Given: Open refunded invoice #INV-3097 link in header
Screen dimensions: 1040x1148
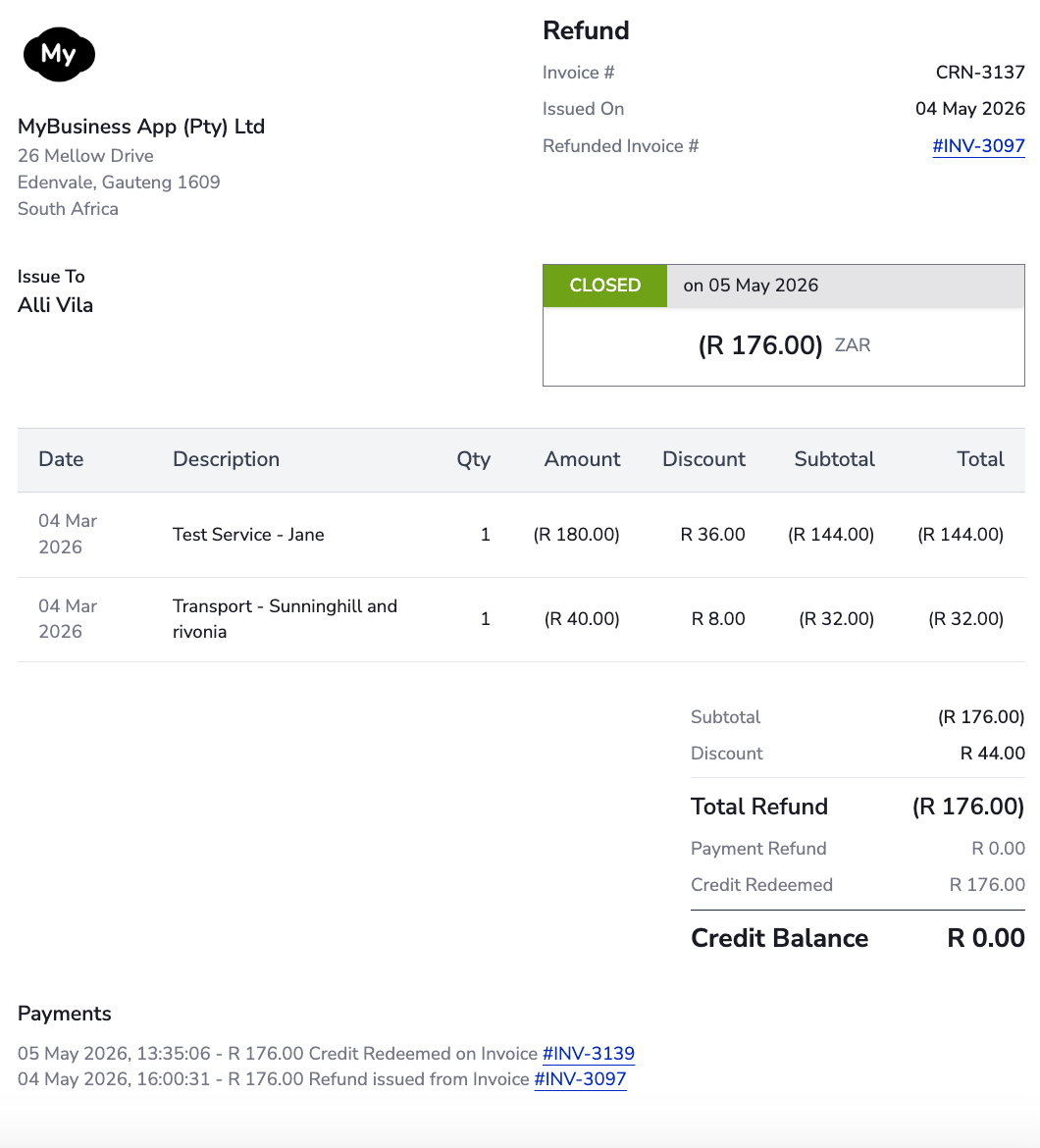Looking at the screenshot, I should [978, 145].
